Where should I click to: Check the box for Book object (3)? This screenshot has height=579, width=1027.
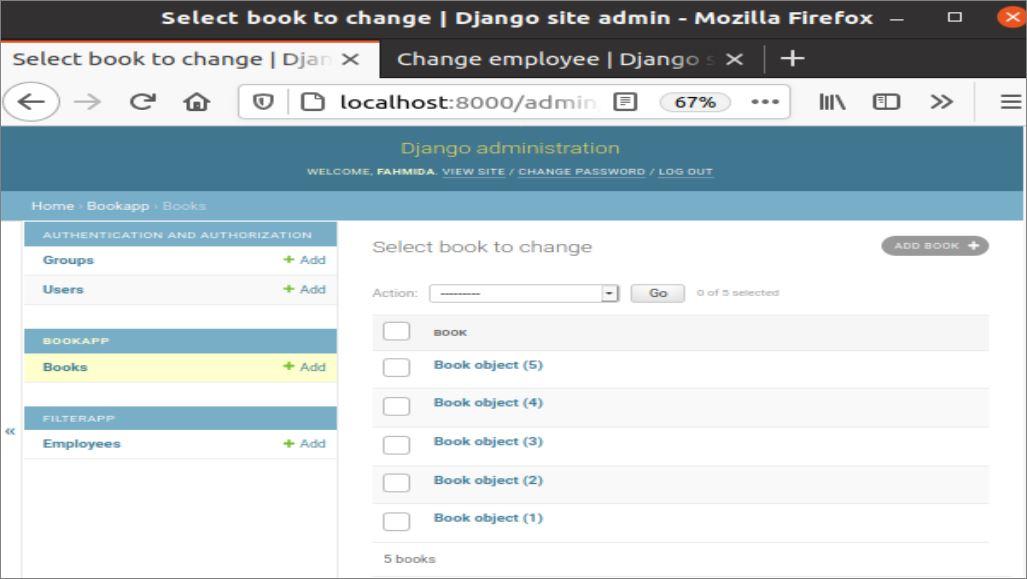(x=396, y=445)
